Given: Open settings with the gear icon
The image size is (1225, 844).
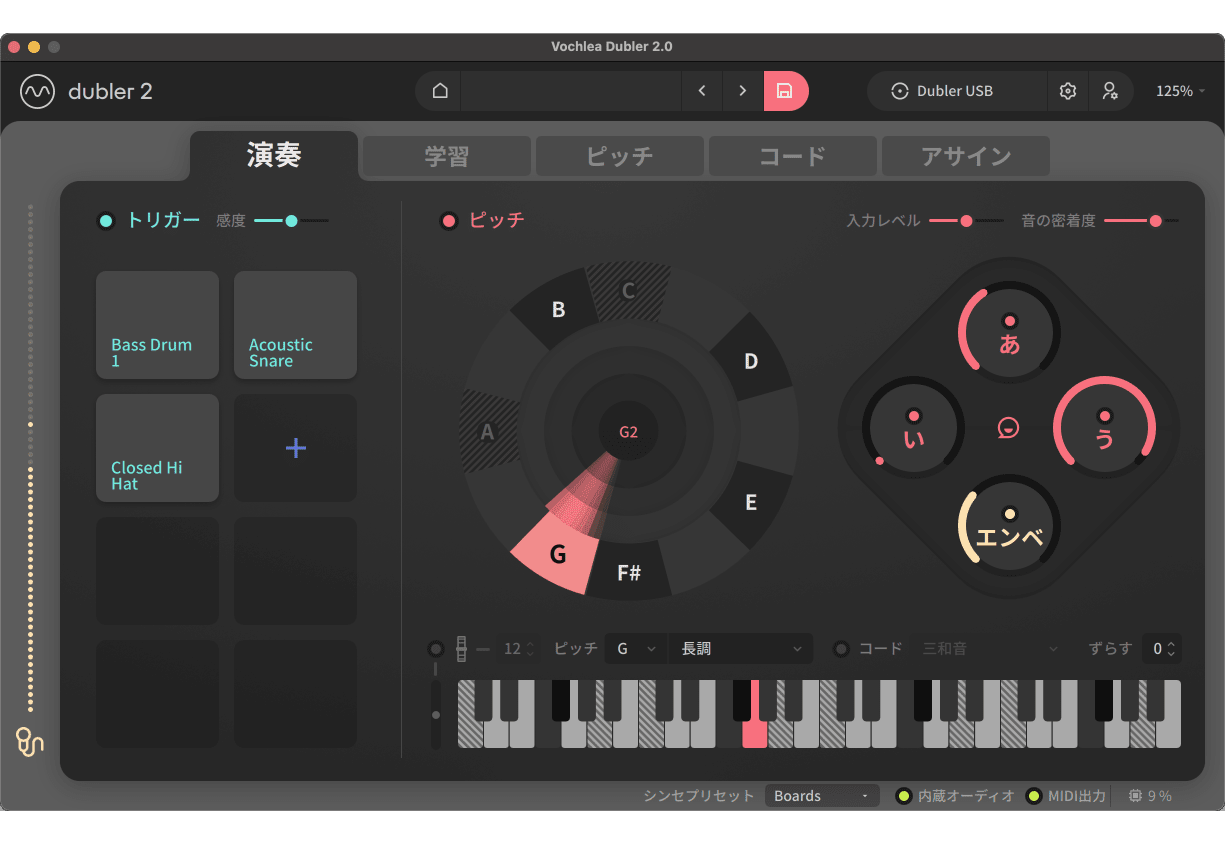Looking at the screenshot, I should point(1068,91).
